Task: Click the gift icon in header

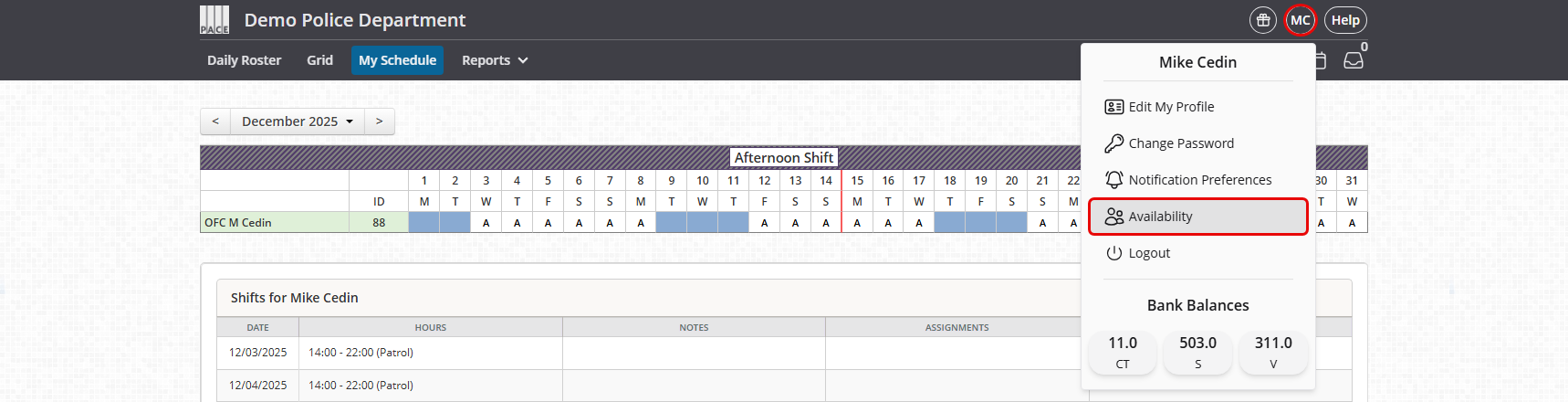Action: 1263,20
